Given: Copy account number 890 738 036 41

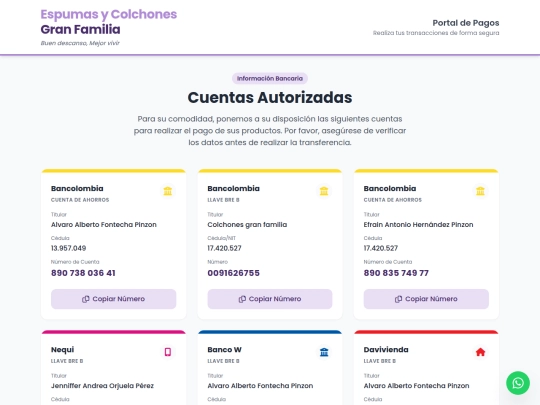Looking at the screenshot, I should [114, 299].
